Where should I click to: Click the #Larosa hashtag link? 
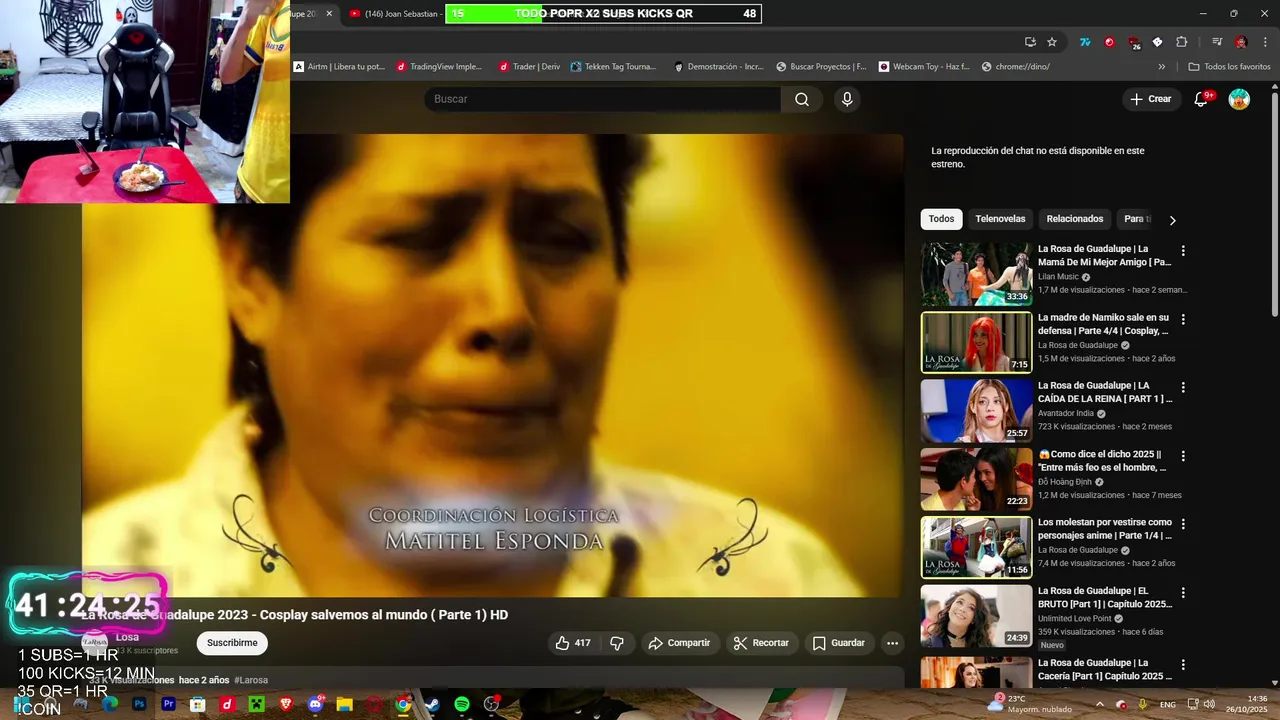click(251, 680)
